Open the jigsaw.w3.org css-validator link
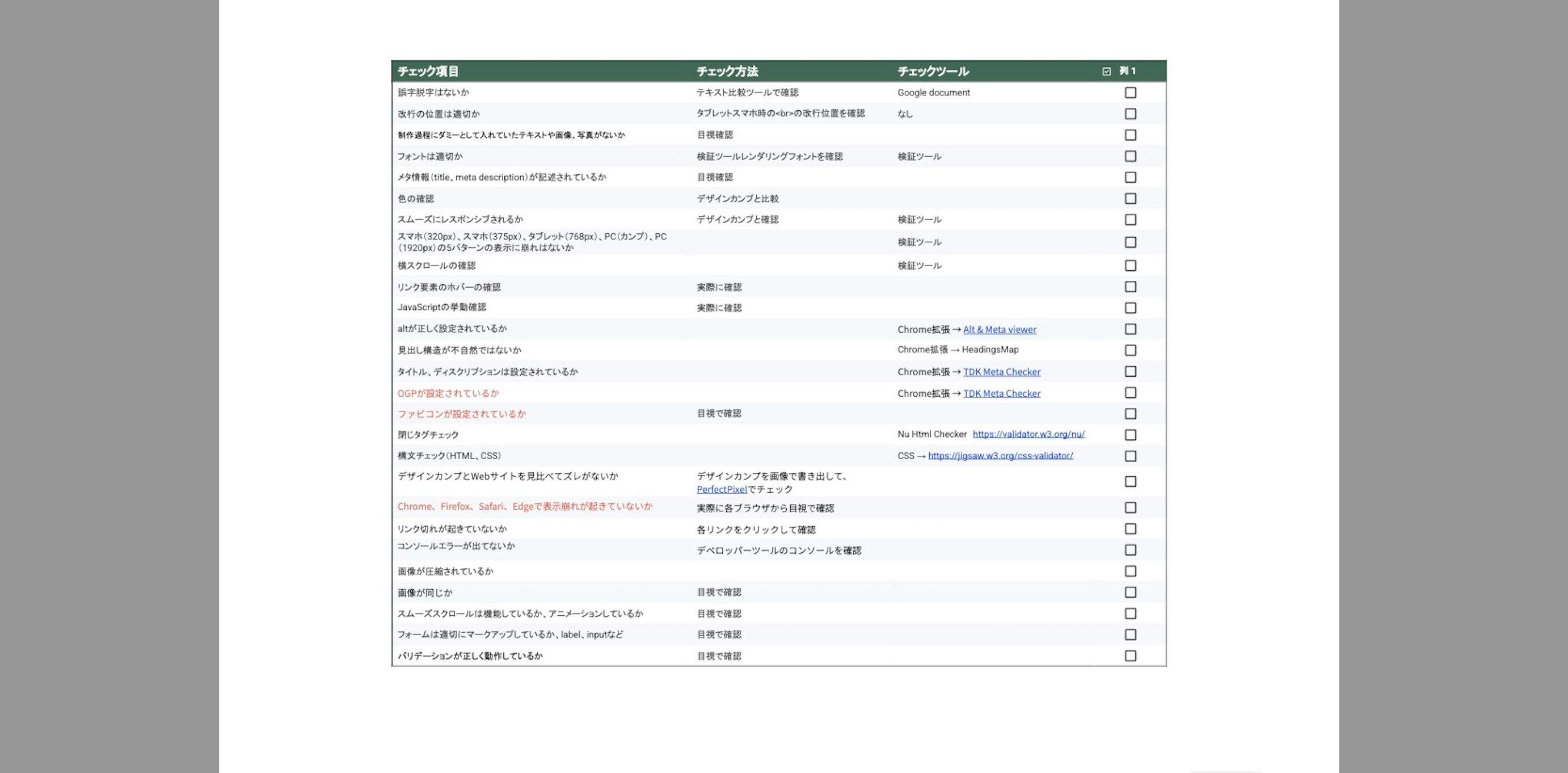The width and height of the screenshot is (1568, 773). click(1000, 456)
